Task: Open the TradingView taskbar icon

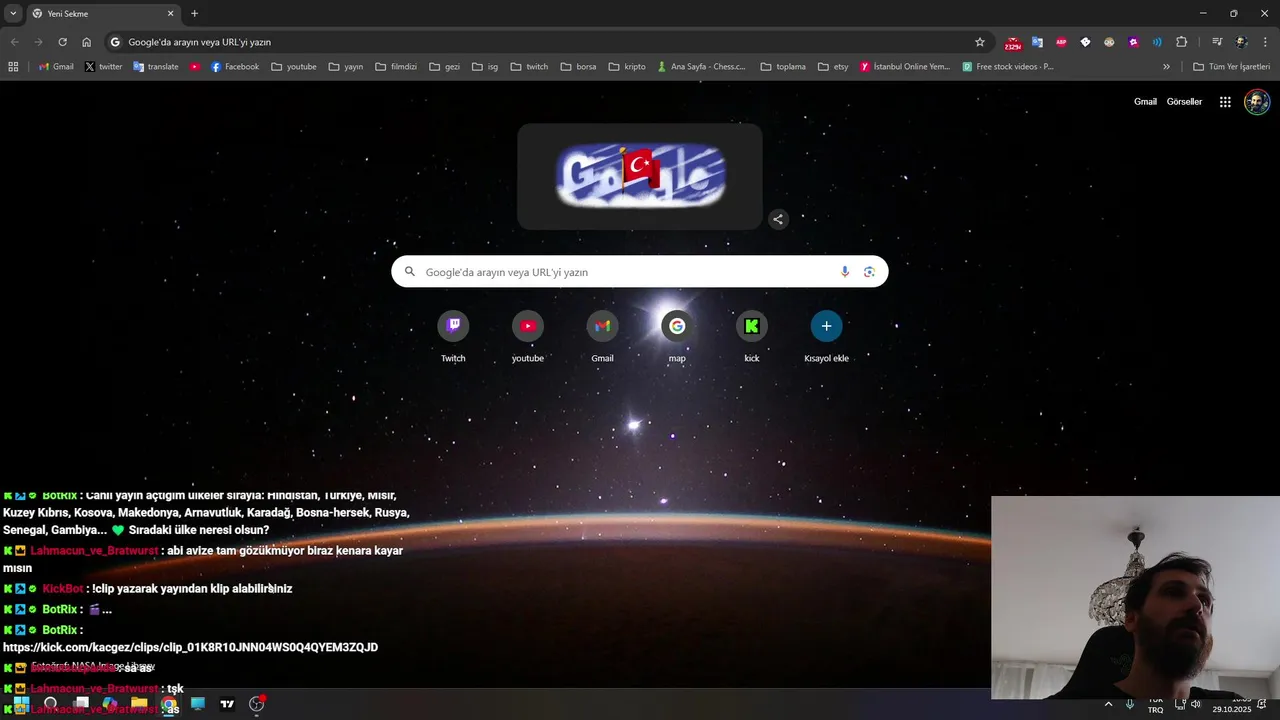Action: coord(227,704)
